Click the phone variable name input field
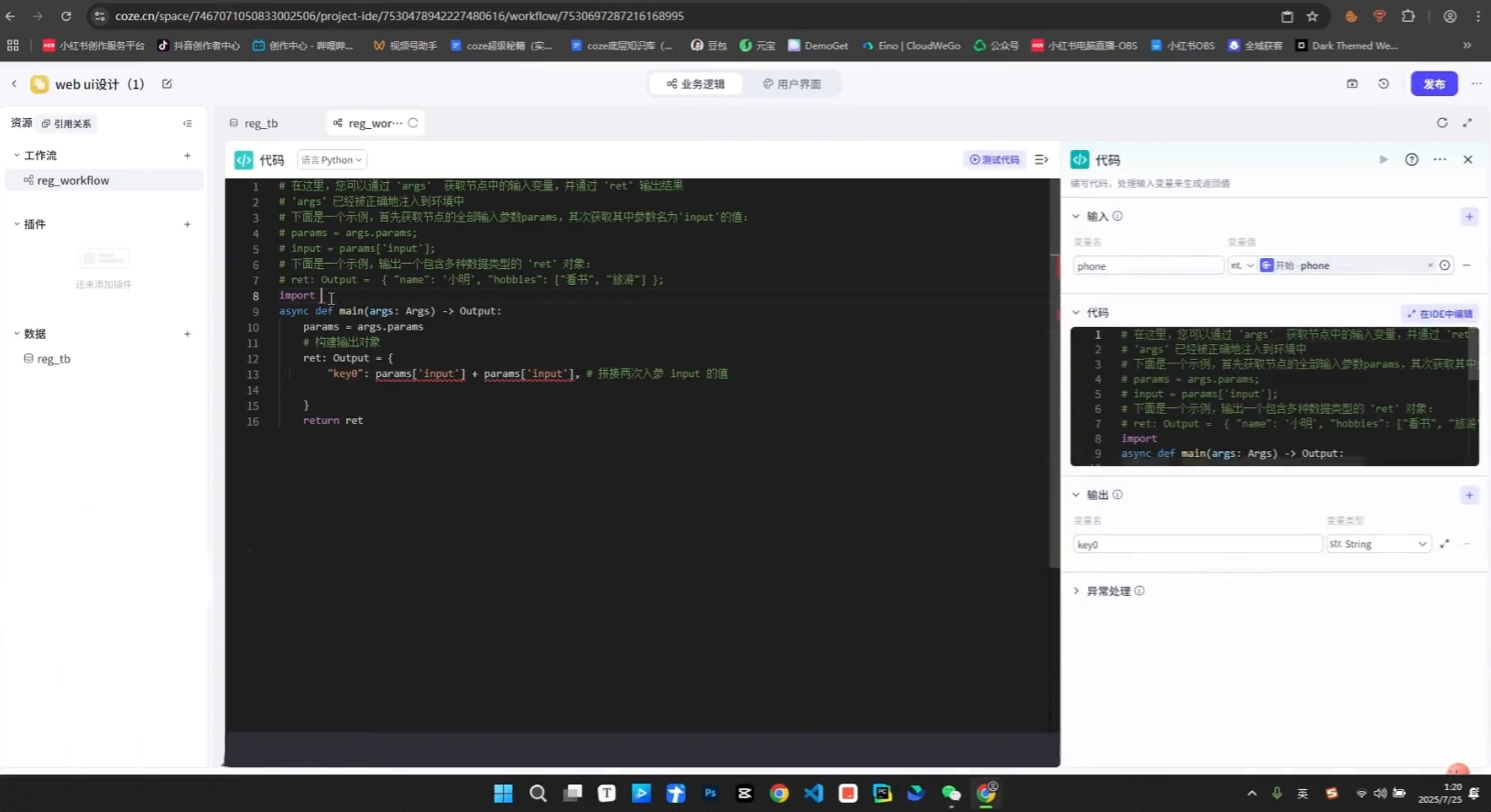Screen dimensions: 1491x812 (1147, 266)
